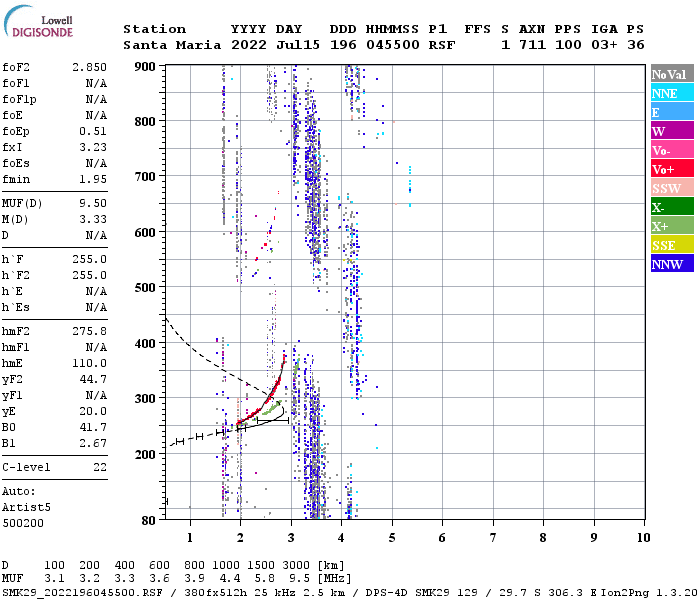The image size is (700, 600).
Task: Click the h`Es N/A value
Action: tap(96, 308)
